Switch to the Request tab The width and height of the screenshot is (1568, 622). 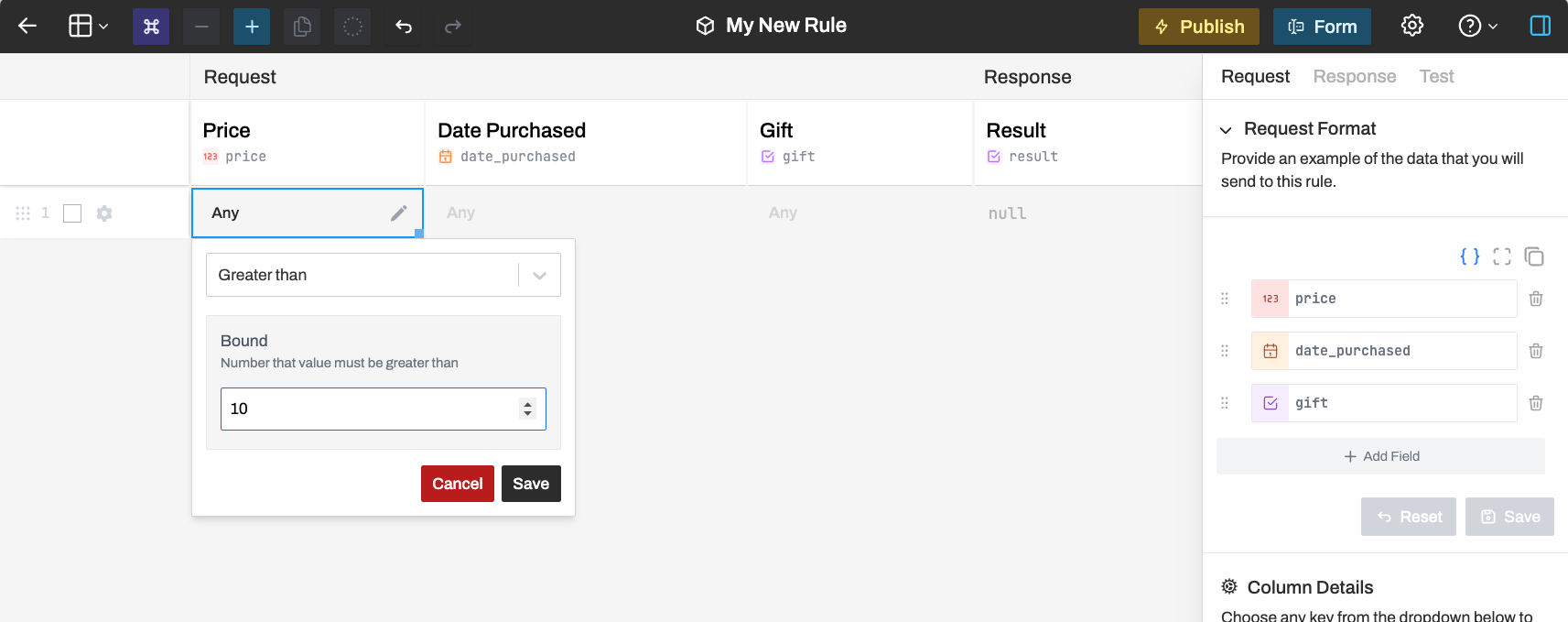(x=1255, y=76)
